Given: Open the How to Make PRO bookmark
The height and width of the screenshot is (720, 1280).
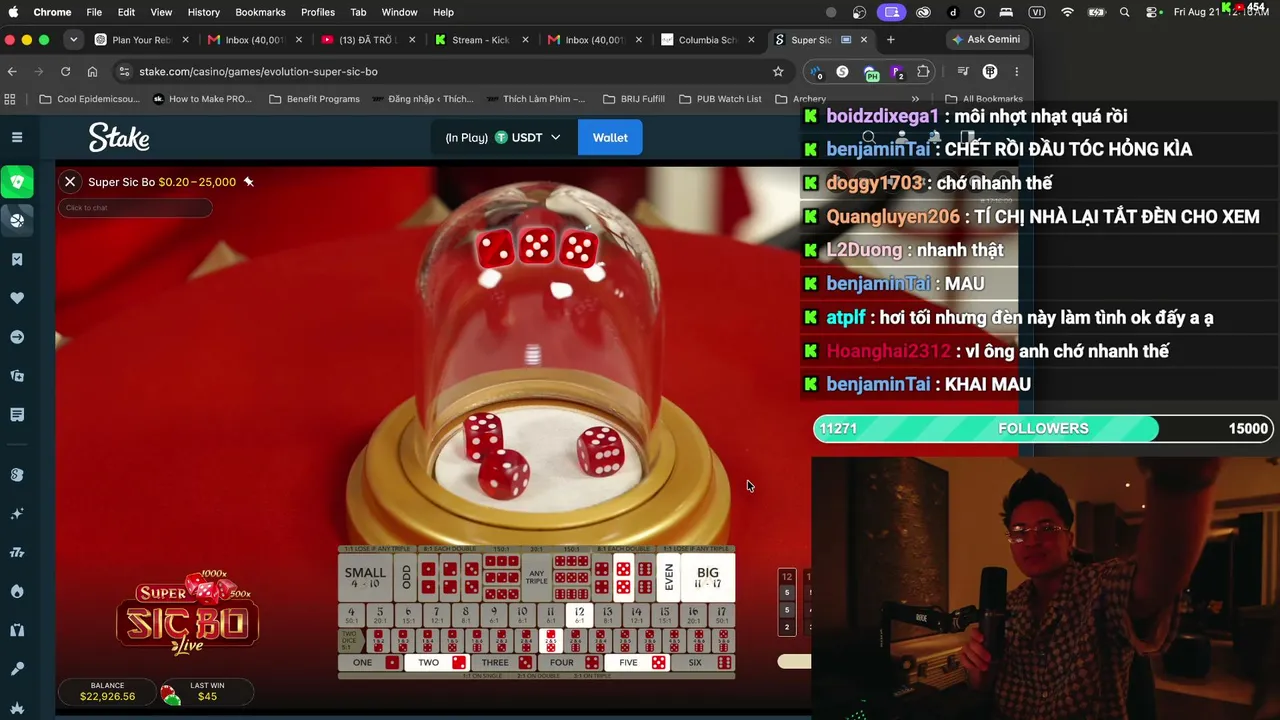Looking at the screenshot, I should 202,99.
